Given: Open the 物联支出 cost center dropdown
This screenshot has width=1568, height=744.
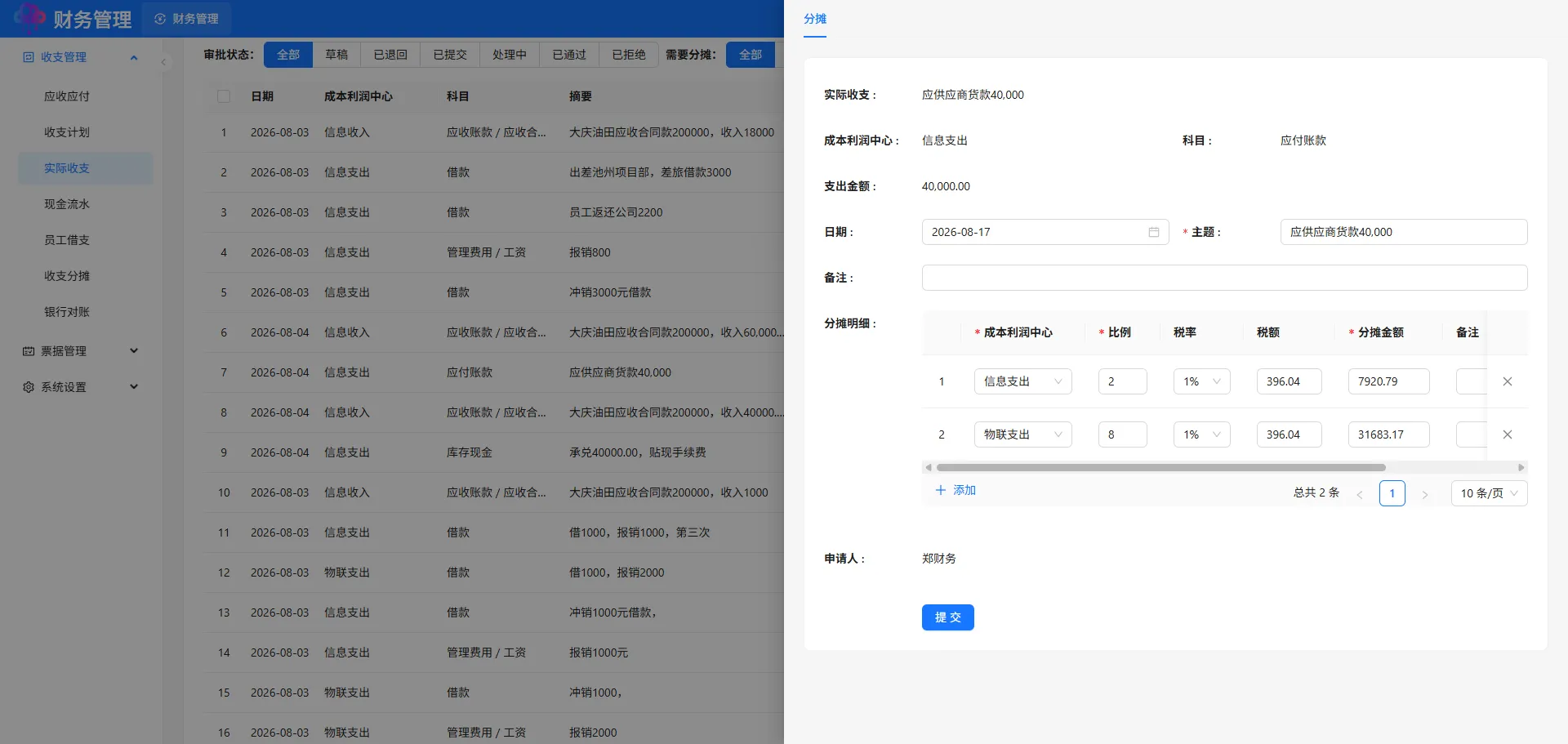Looking at the screenshot, I should pyautogui.click(x=1022, y=434).
